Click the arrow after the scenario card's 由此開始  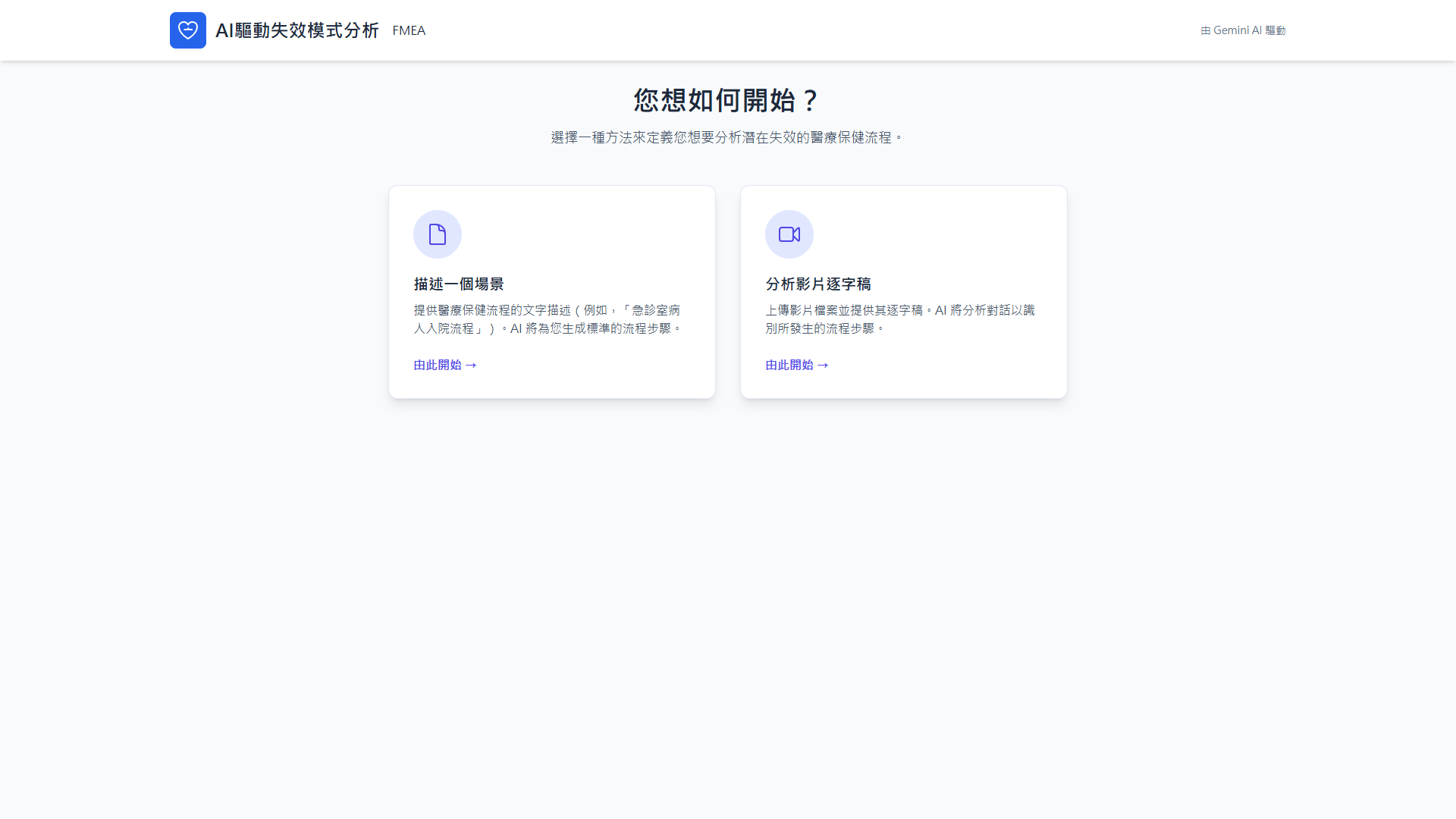click(x=471, y=366)
